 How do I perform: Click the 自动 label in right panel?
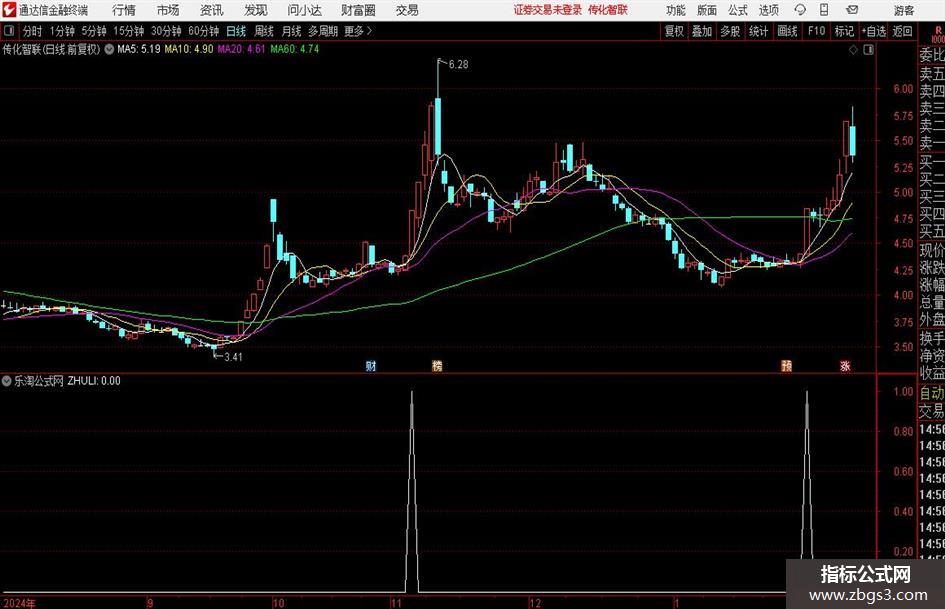[x=932, y=393]
